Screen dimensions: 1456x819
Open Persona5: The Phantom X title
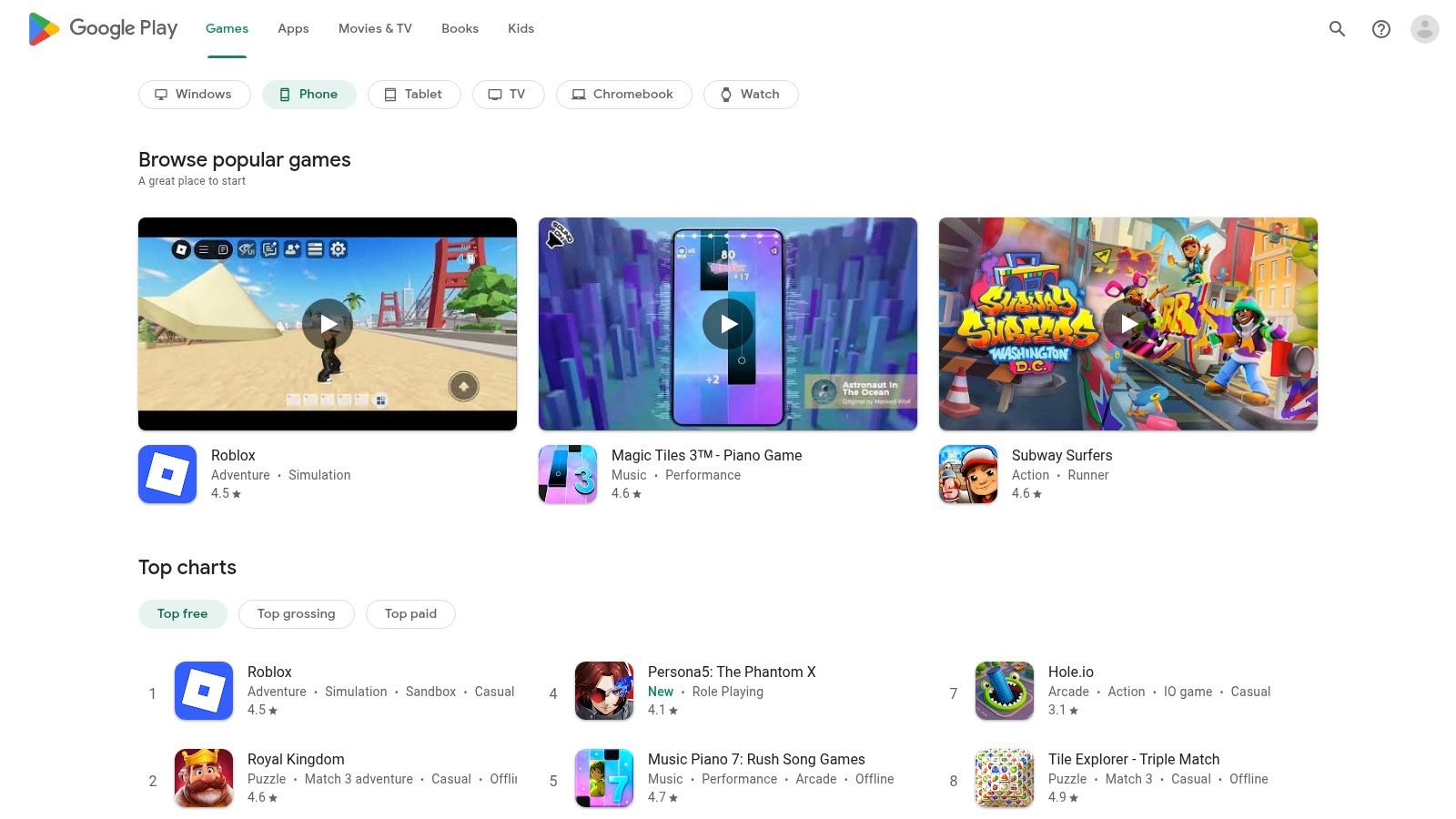[x=732, y=672]
